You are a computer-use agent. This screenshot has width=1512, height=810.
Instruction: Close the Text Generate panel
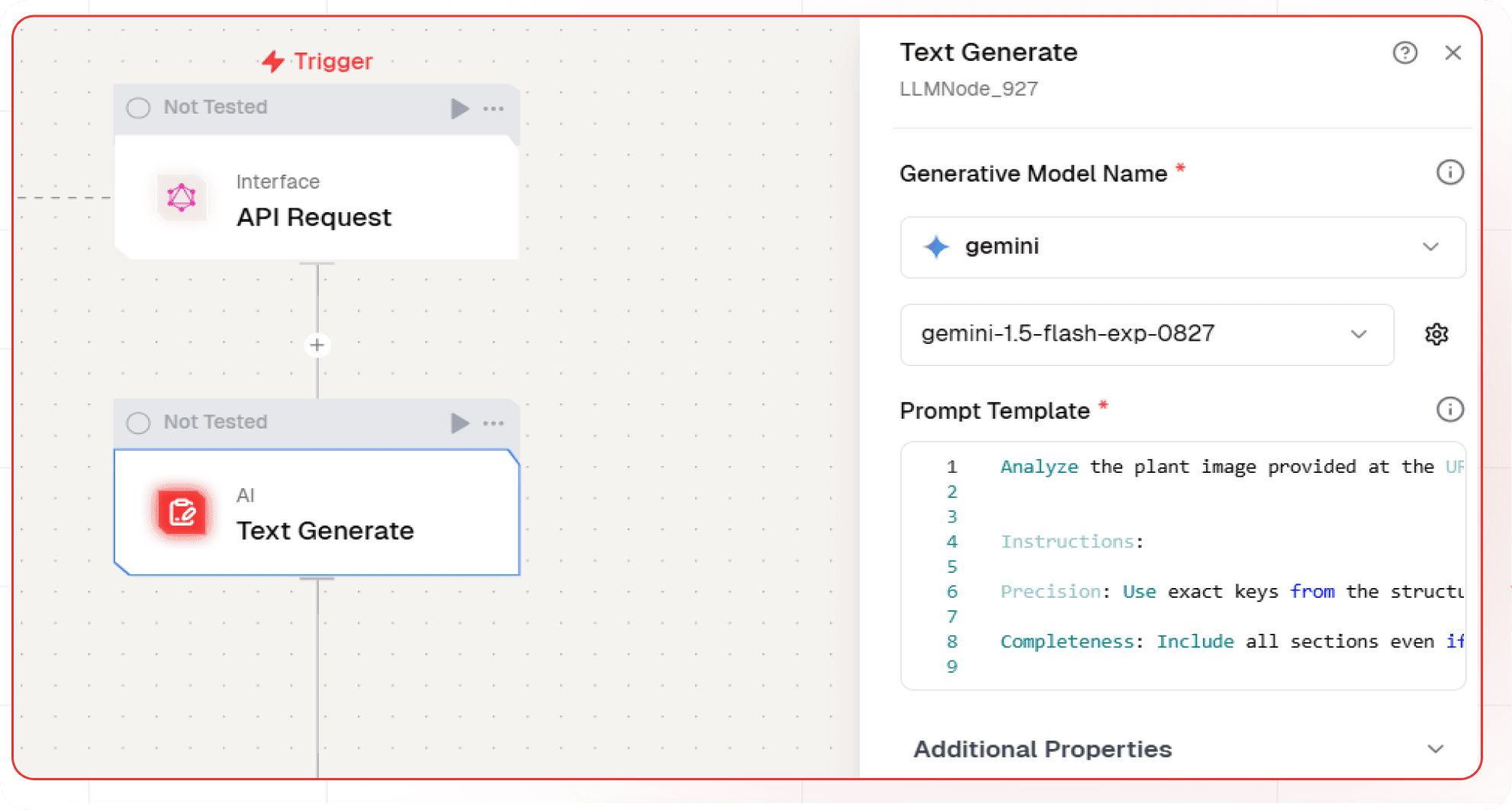point(1452,53)
